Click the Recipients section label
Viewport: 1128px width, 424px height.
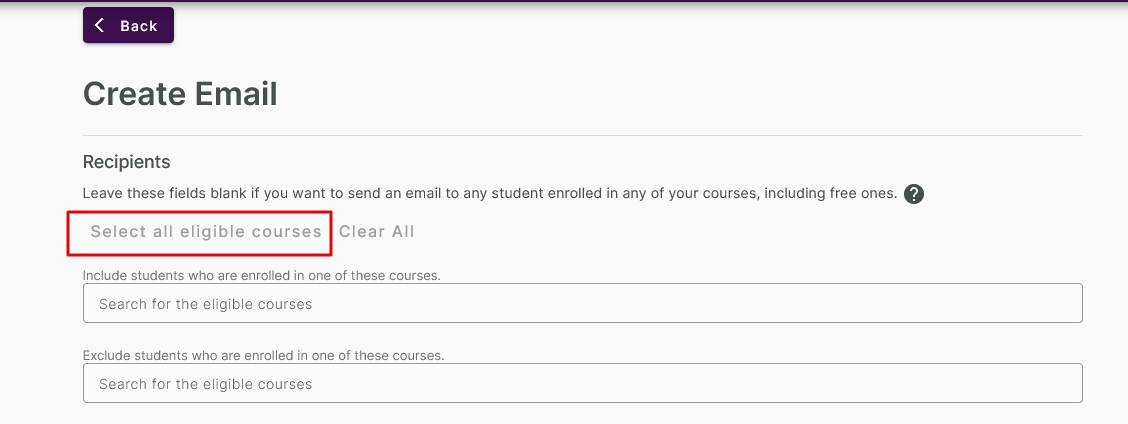click(x=127, y=162)
